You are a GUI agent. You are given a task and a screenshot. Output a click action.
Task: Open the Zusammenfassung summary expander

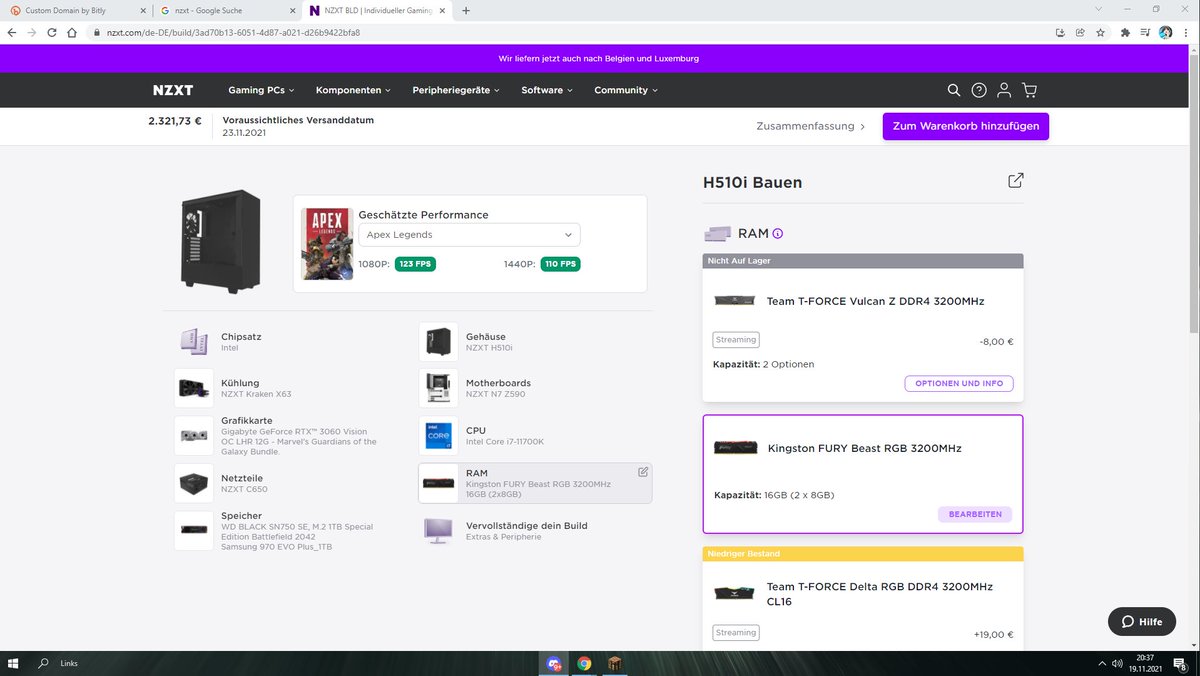[x=811, y=127]
